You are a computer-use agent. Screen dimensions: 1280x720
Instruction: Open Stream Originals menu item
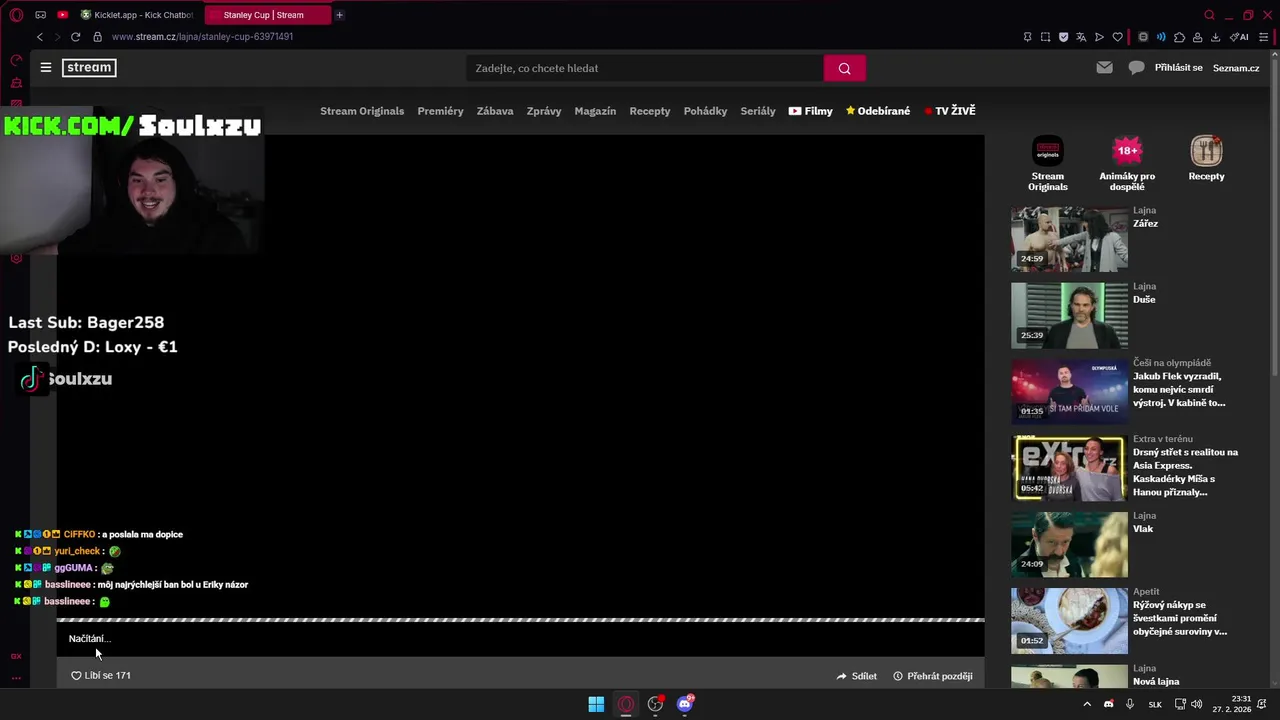362,111
